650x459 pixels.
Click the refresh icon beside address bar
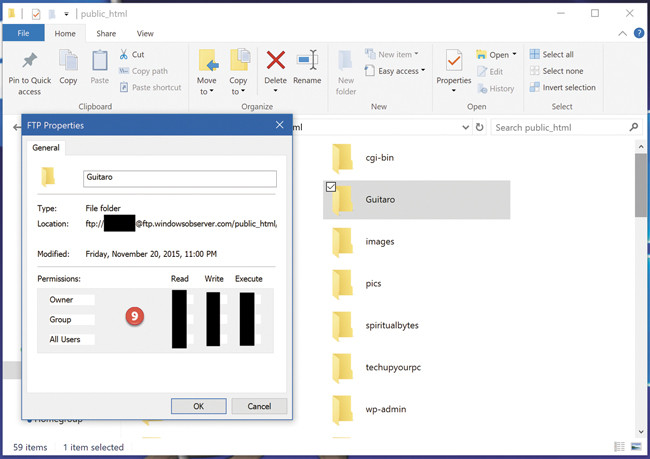(480, 128)
